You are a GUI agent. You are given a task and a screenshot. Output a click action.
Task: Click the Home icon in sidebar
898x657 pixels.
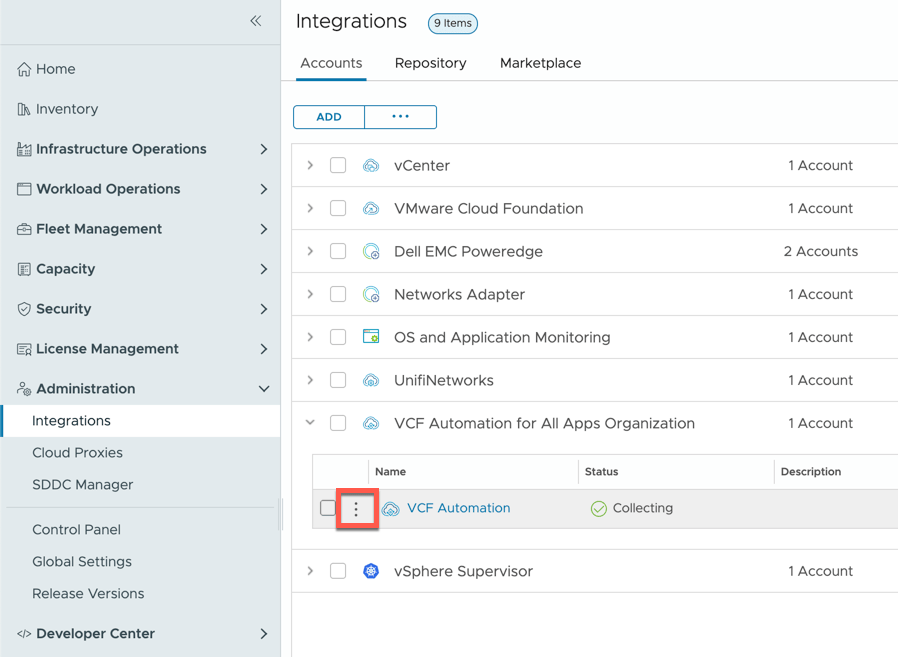24,69
